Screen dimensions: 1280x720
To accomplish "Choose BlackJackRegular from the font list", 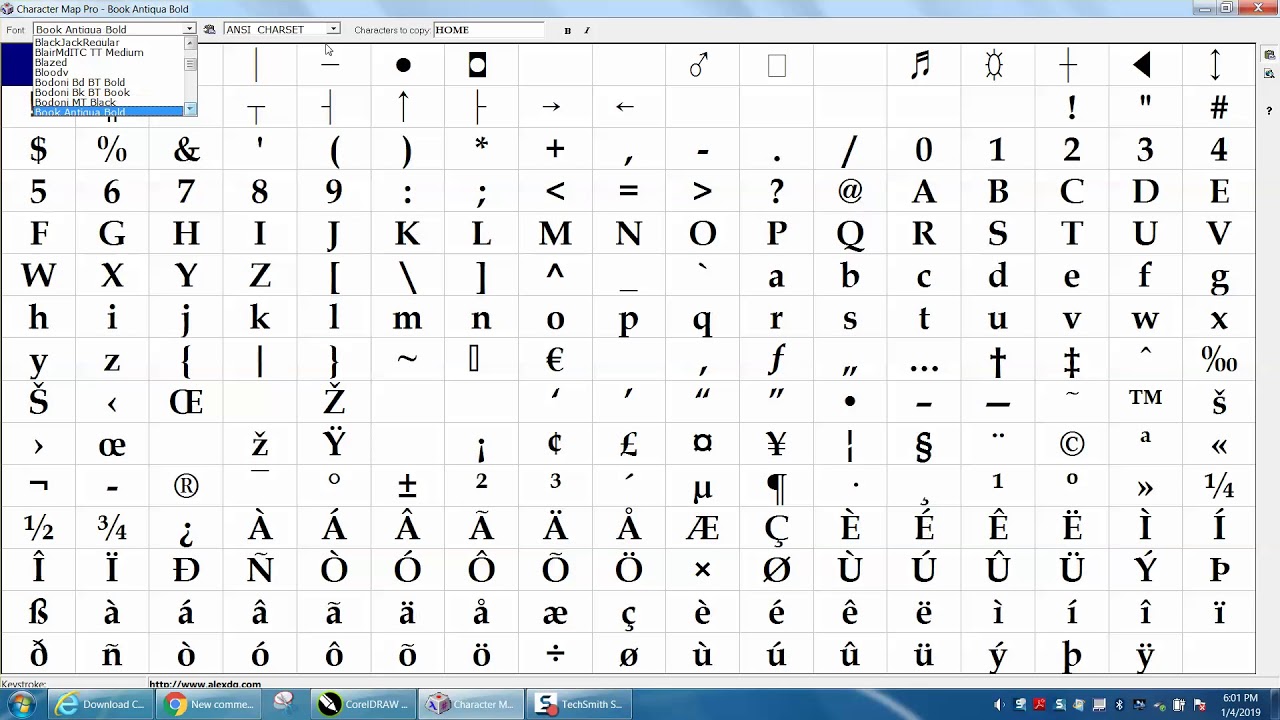I will point(77,43).
